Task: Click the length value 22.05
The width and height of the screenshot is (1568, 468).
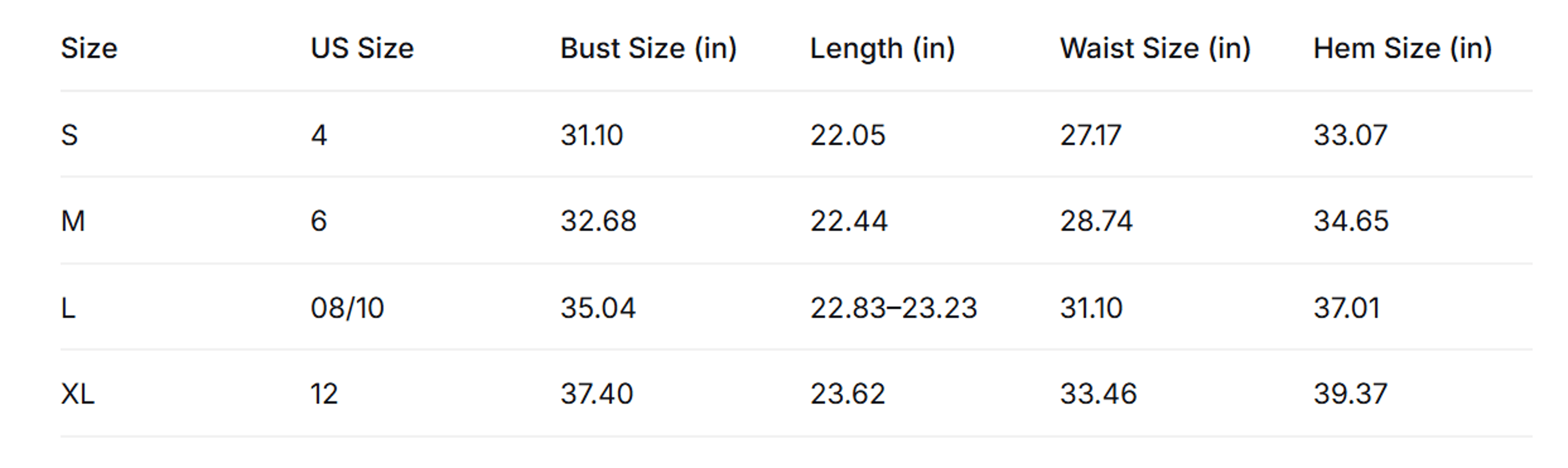Action: tap(847, 134)
